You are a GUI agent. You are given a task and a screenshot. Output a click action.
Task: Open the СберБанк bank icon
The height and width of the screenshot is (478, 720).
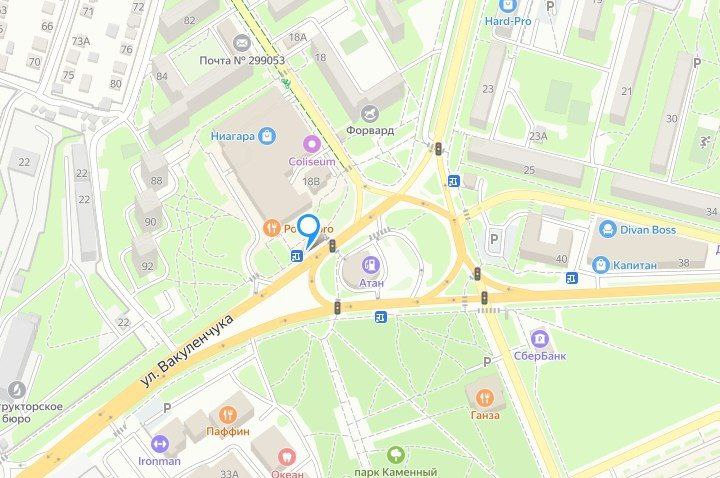click(540, 339)
